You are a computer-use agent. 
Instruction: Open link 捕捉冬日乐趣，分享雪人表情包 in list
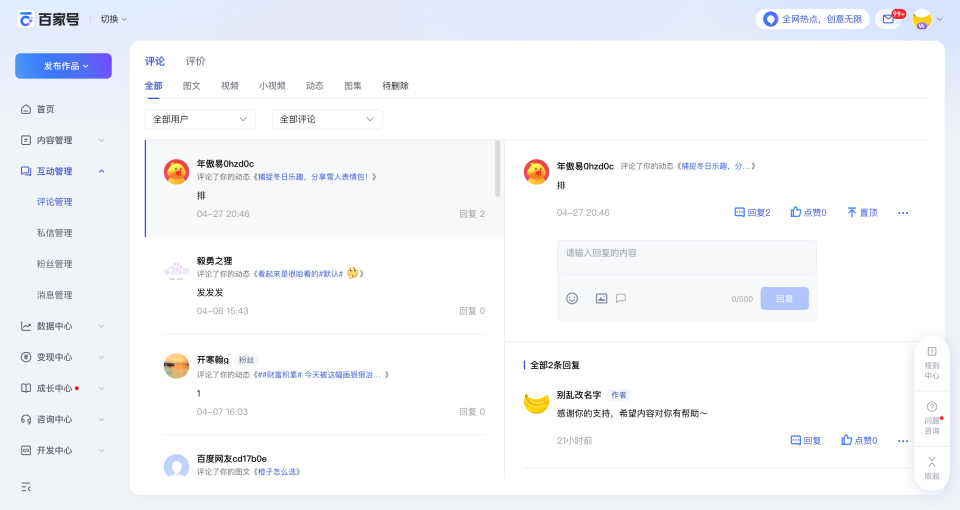pos(314,177)
